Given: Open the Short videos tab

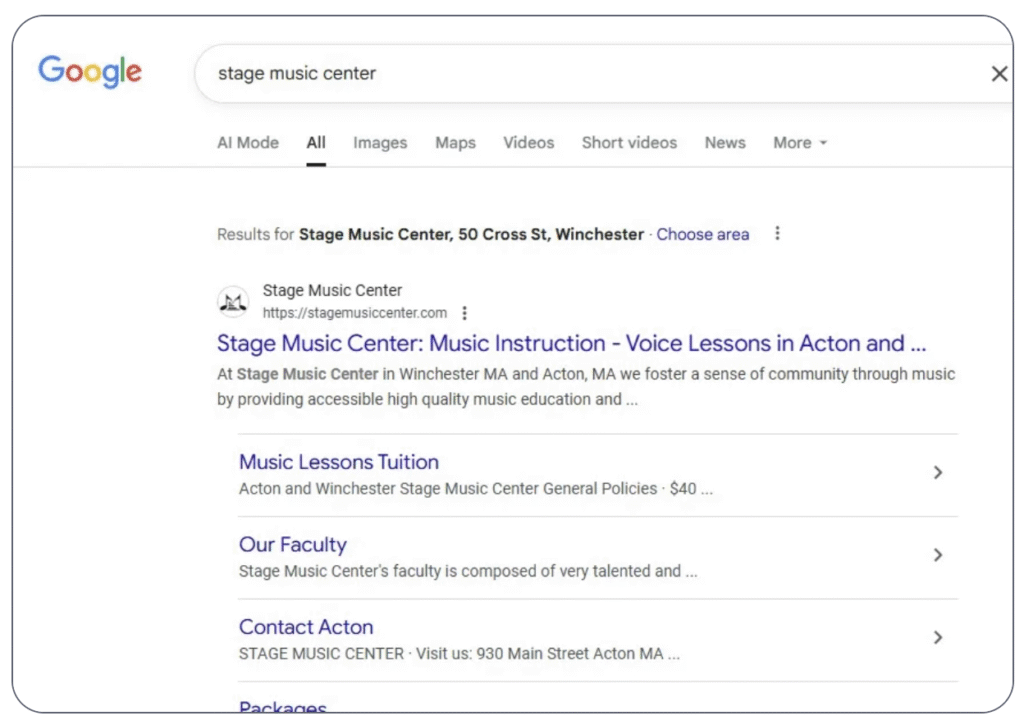Looking at the screenshot, I should point(629,142).
